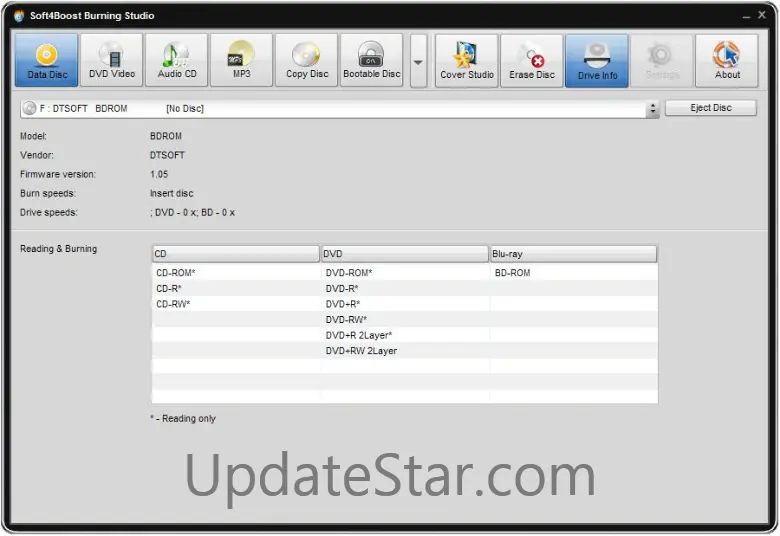Select the DVD Video tool
This screenshot has height=536, width=780.
111,60
